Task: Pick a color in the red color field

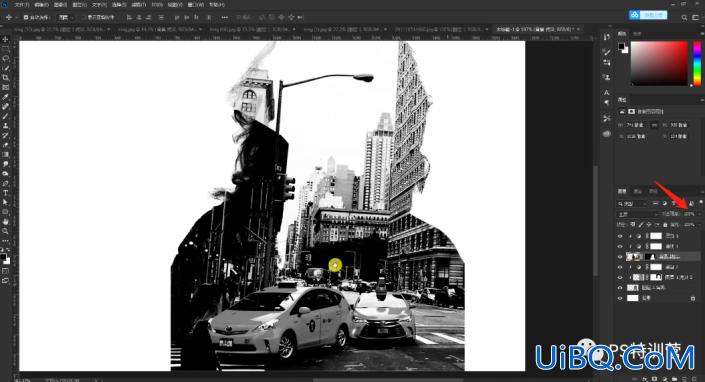Action: 659,63
